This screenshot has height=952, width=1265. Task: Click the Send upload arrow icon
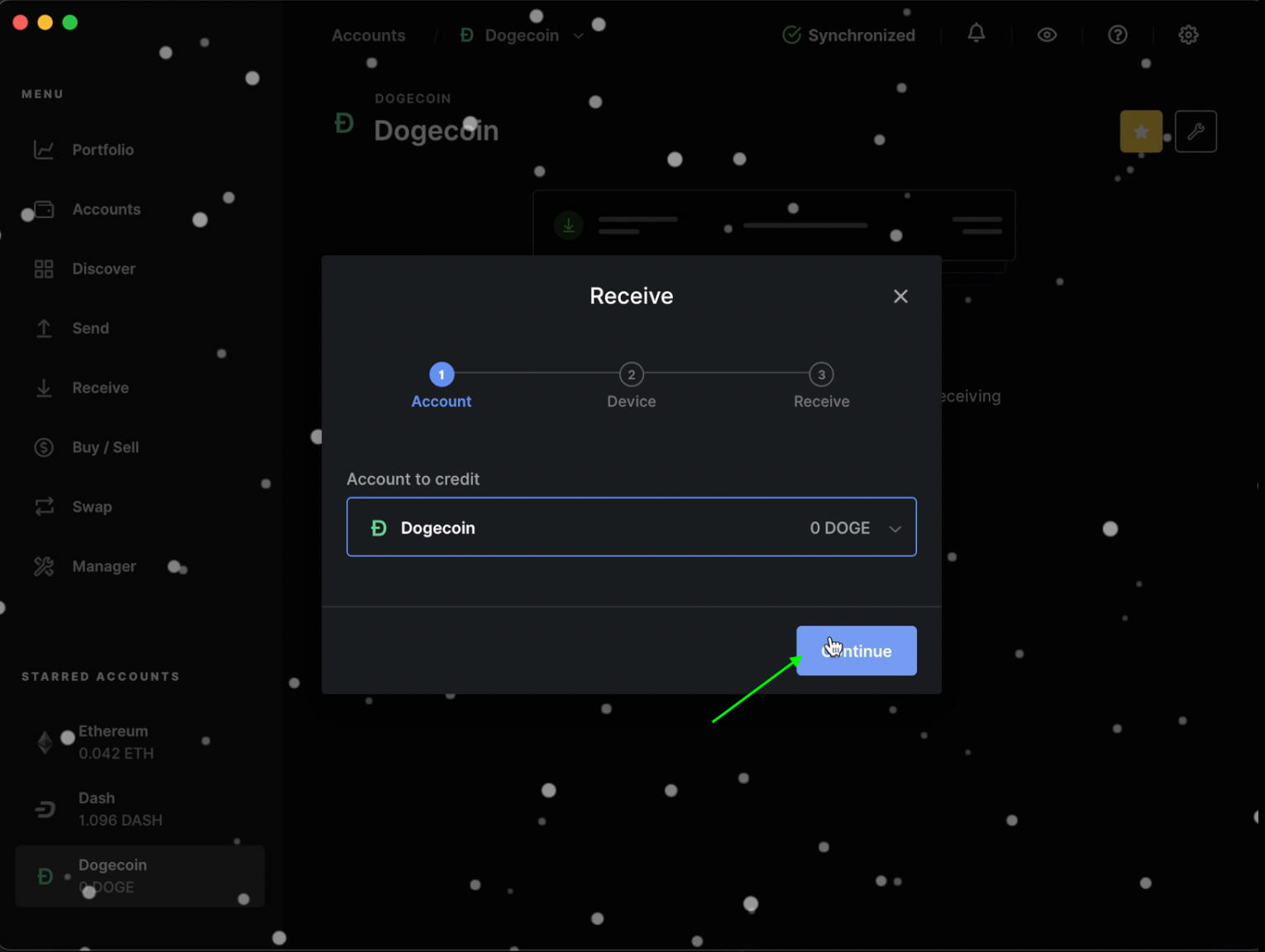44,328
